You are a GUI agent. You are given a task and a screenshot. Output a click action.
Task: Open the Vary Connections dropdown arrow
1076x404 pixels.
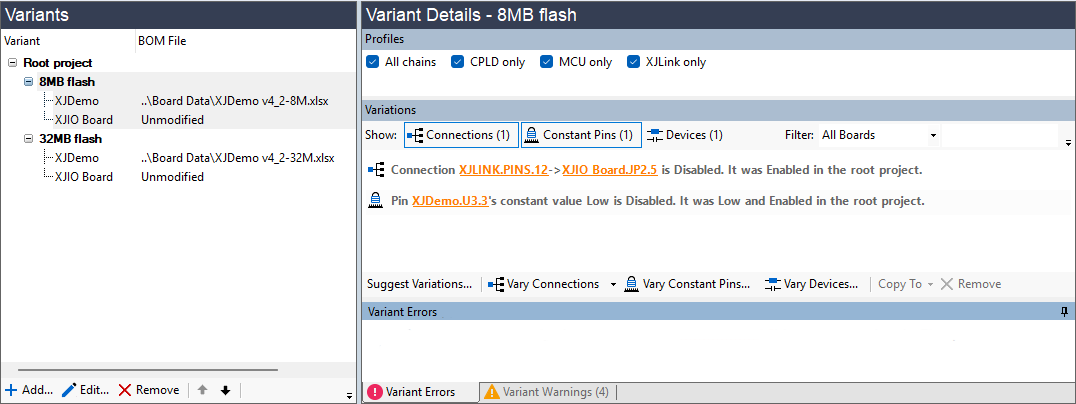pyautogui.click(x=612, y=284)
